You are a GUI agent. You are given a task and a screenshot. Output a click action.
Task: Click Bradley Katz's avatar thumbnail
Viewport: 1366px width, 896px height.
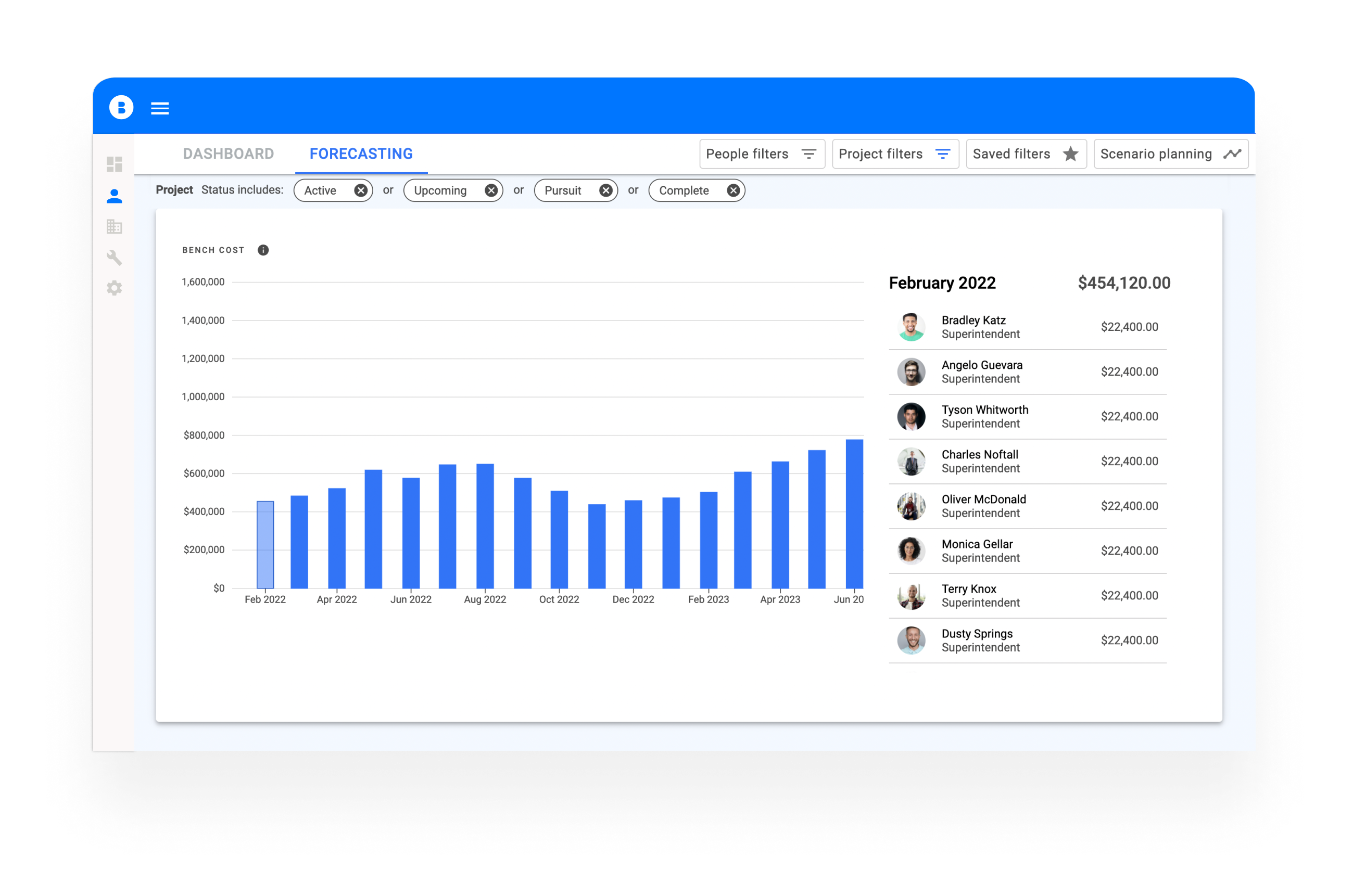tap(911, 327)
